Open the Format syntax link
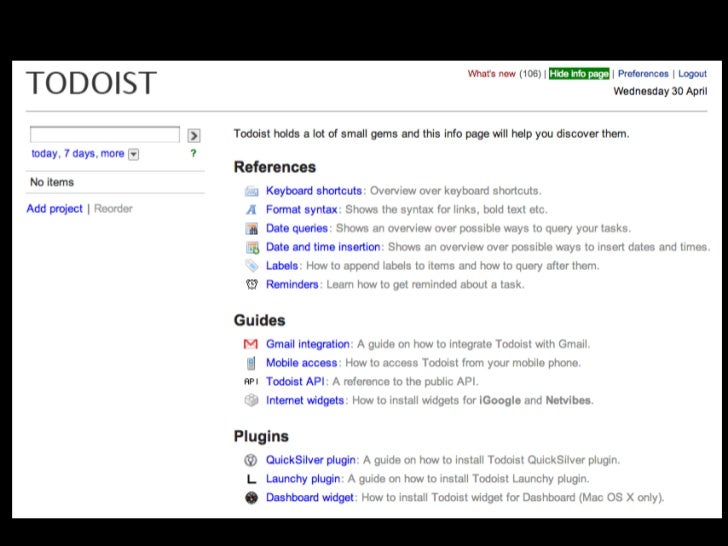 pos(302,210)
